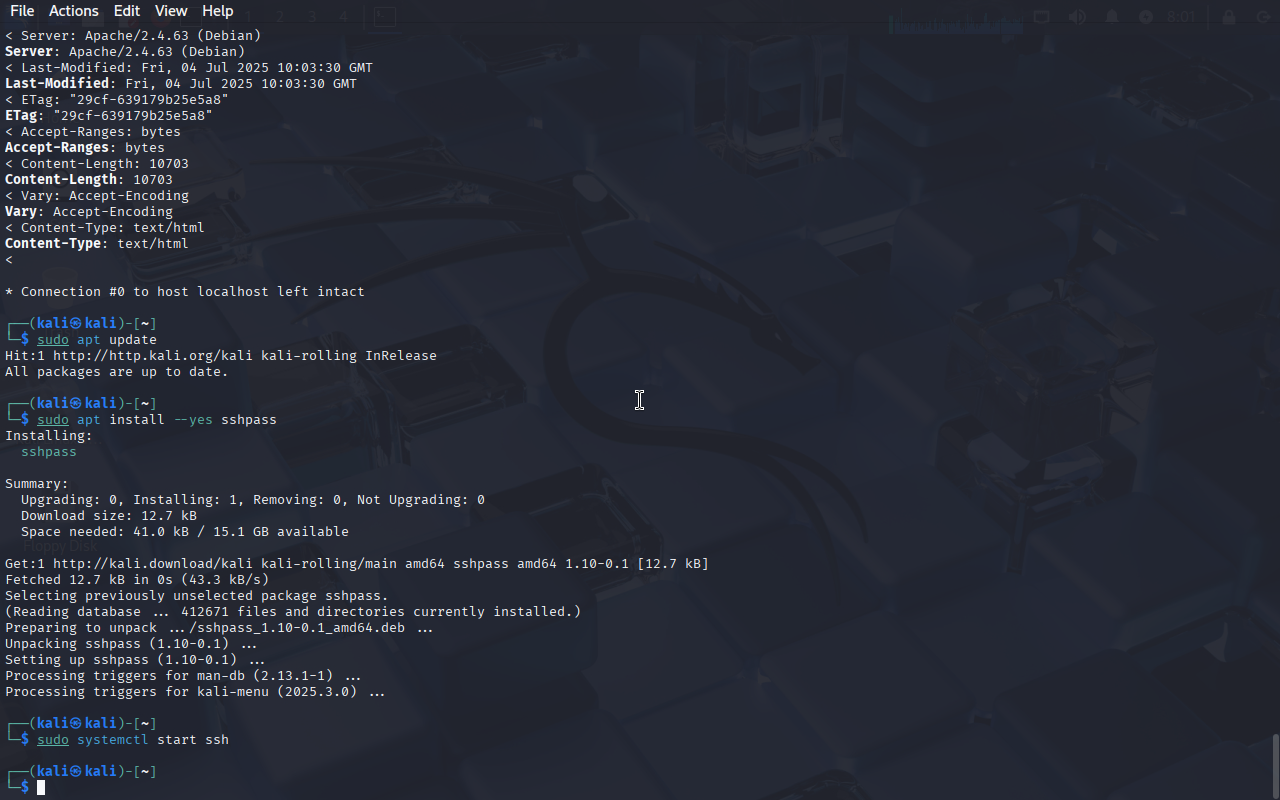The image size is (1280, 800).
Task: Open the Help menu
Action: pyautogui.click(x=217, y=11)
